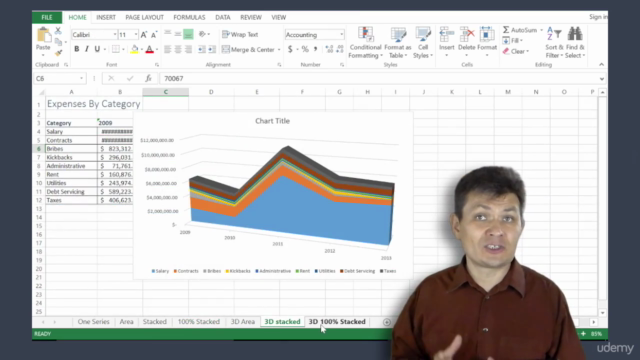Image resolution: width=640 pixels, height=360 pixels.
Task: Click Decrease Decimal icon
Action: pyautogui.click(x=340, y=49)
